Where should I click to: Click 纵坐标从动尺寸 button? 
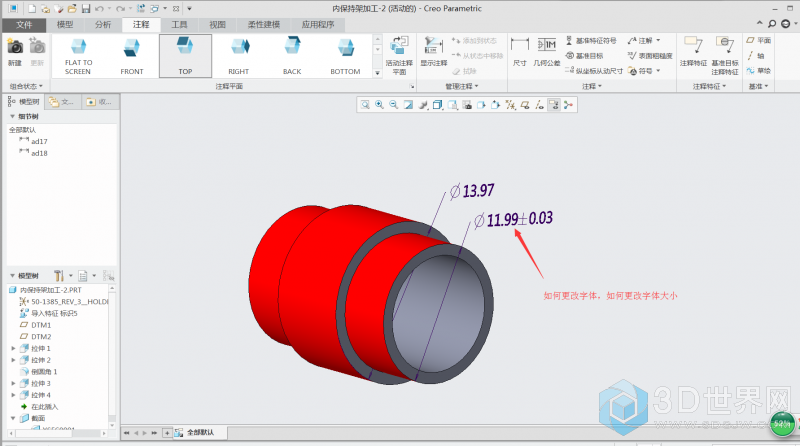click(x=594, y=71)
